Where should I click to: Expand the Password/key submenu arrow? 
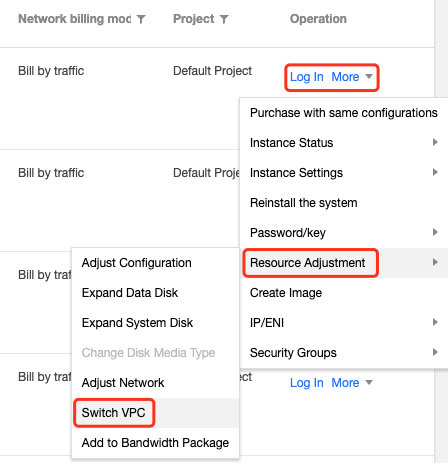(x=435, y=232)
